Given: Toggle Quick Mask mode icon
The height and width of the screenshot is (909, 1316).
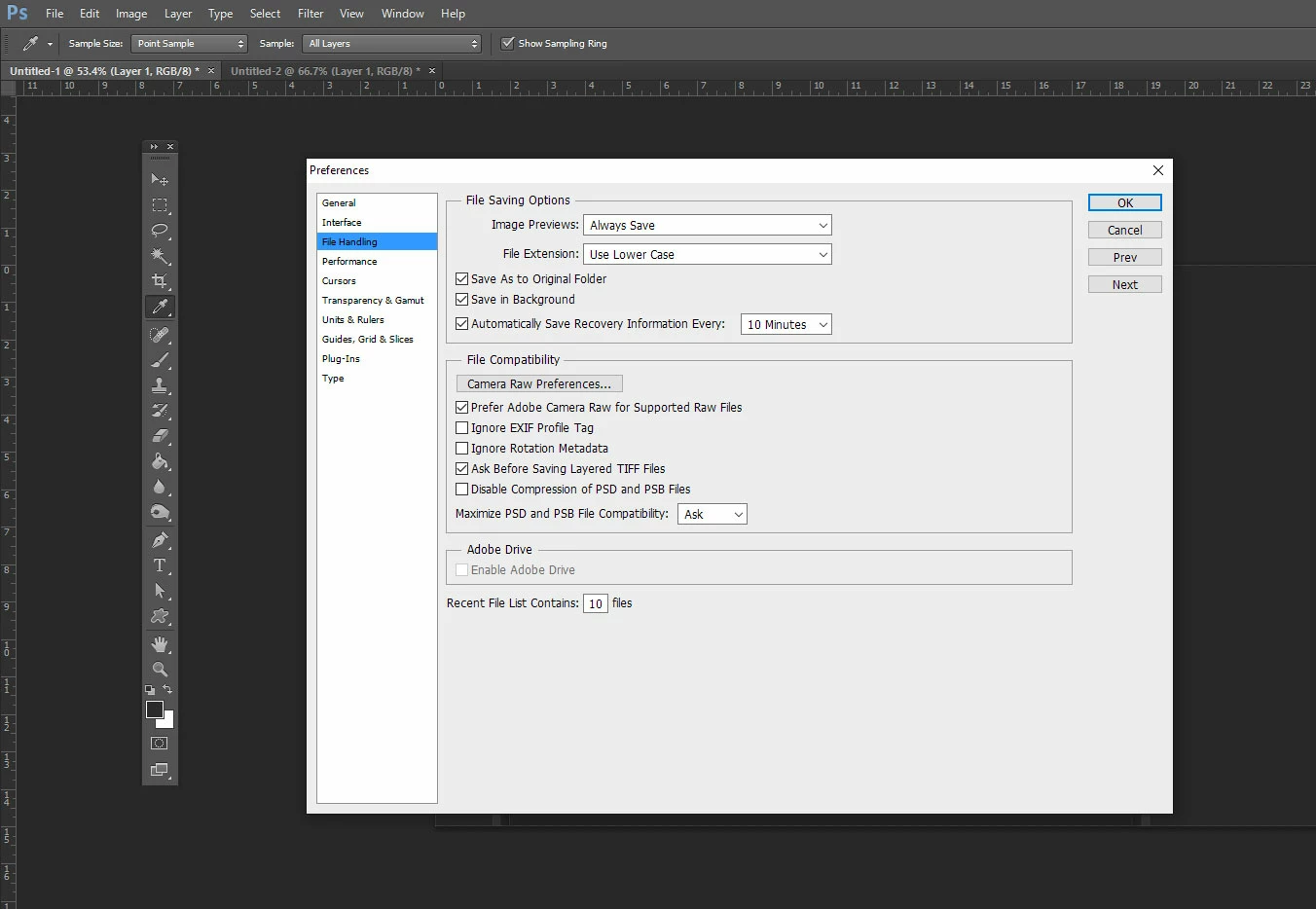Looking at the screenshot, I should 160,744.
